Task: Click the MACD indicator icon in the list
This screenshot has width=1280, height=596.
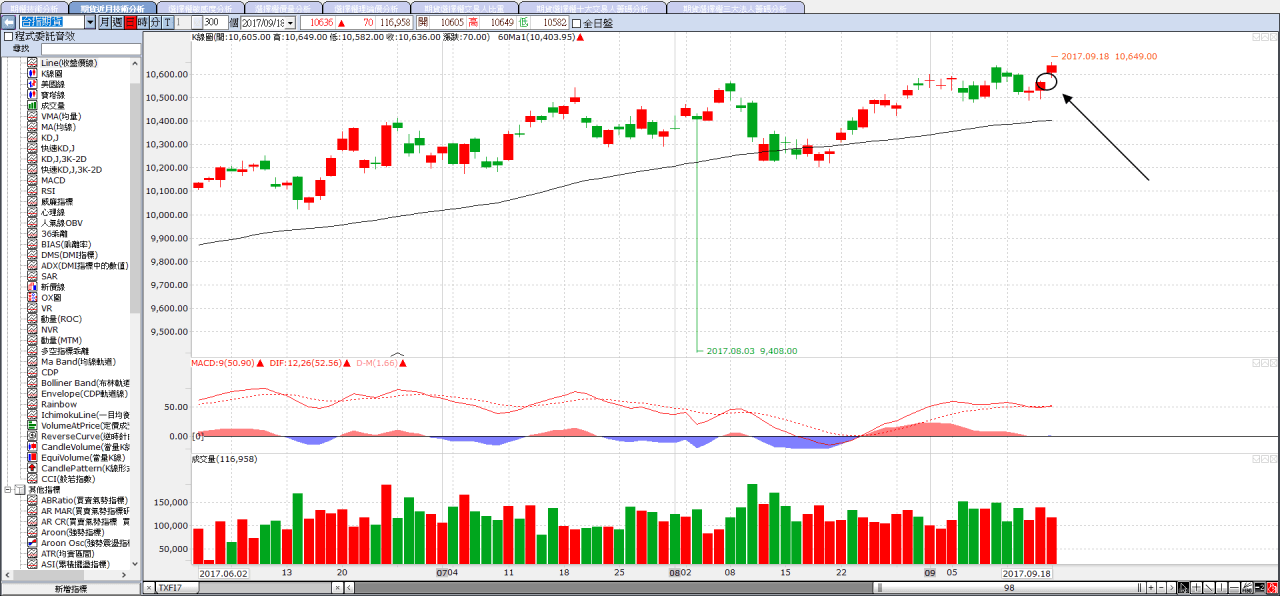Action: (32, 181)
